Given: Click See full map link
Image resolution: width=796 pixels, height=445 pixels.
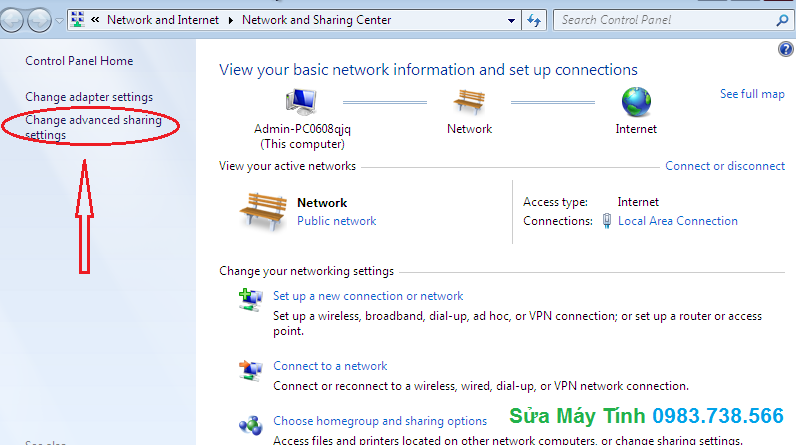Looking at the screenshot, I should point(752,94).
